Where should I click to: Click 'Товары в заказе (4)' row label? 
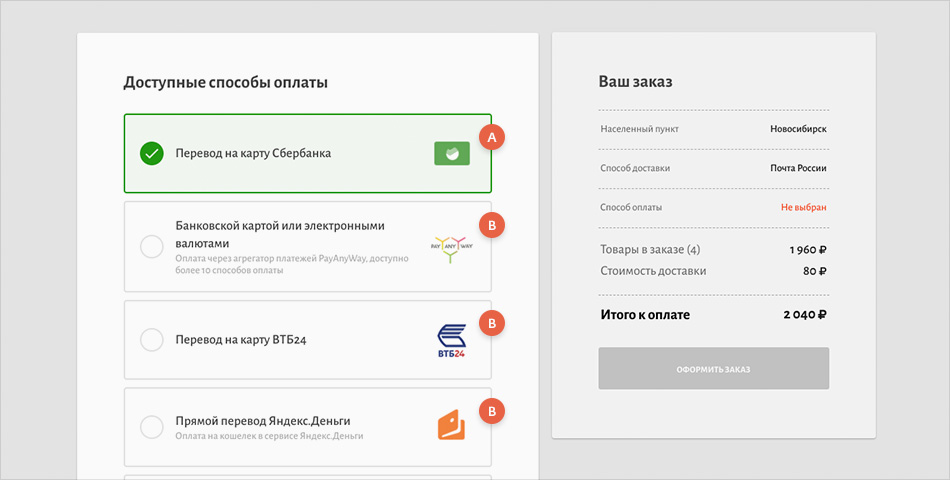pyautogui.click(x=650, y=250)
